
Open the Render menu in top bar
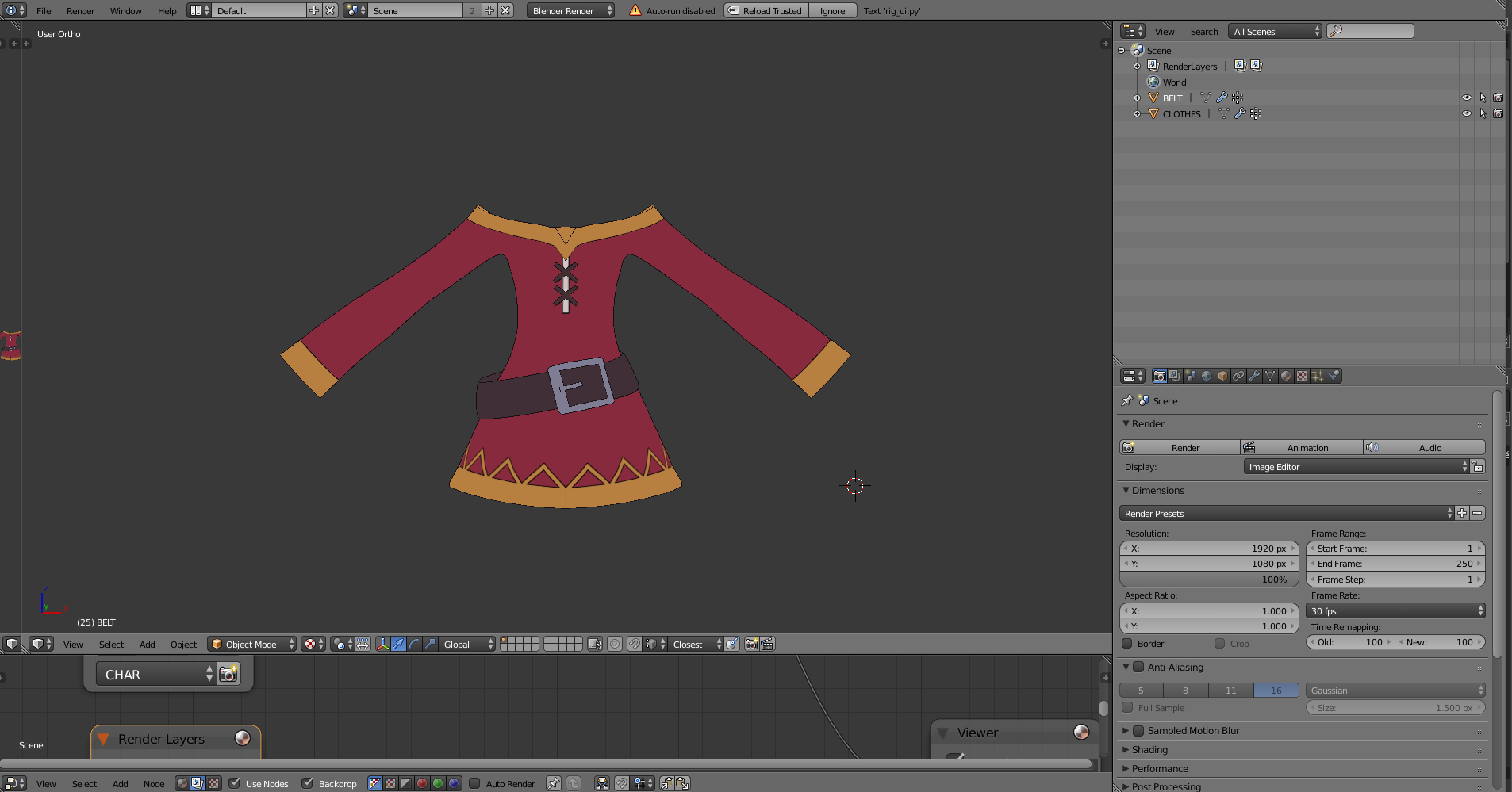pyautogui.click(x=80, y=10)
